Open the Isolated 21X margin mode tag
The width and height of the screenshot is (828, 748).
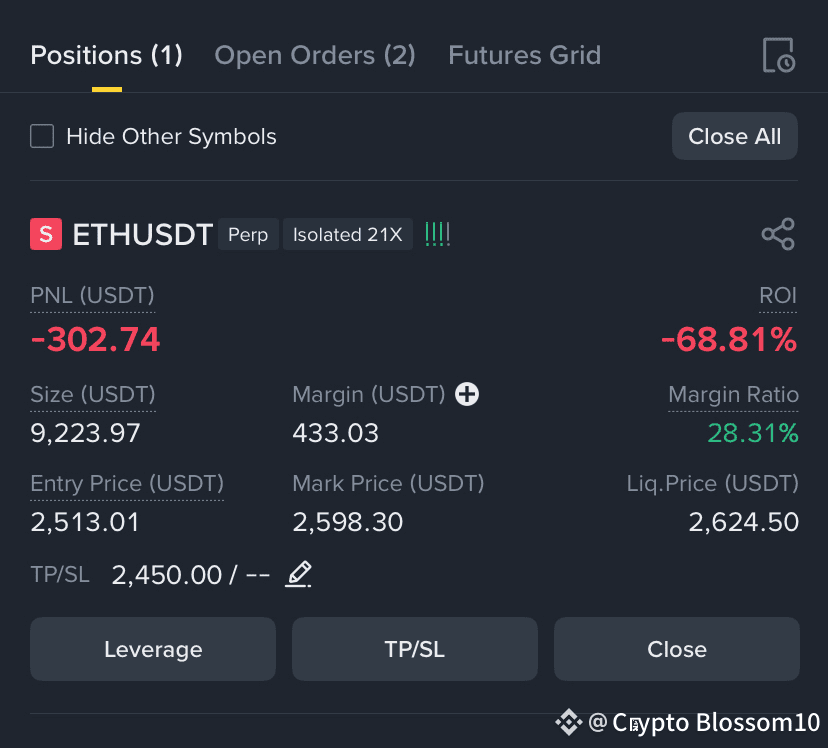click(x=348, y=234)
